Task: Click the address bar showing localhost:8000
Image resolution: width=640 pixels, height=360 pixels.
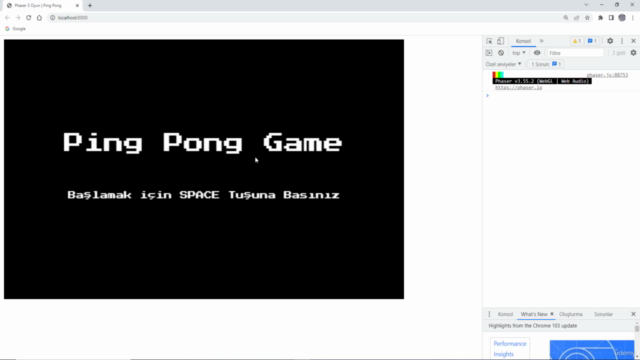Action: pos(303,18)
